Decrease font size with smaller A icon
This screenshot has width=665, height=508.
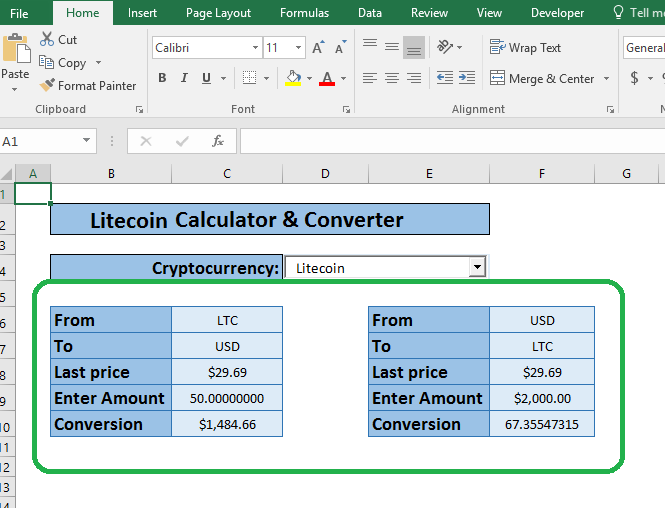click(341, 47)
